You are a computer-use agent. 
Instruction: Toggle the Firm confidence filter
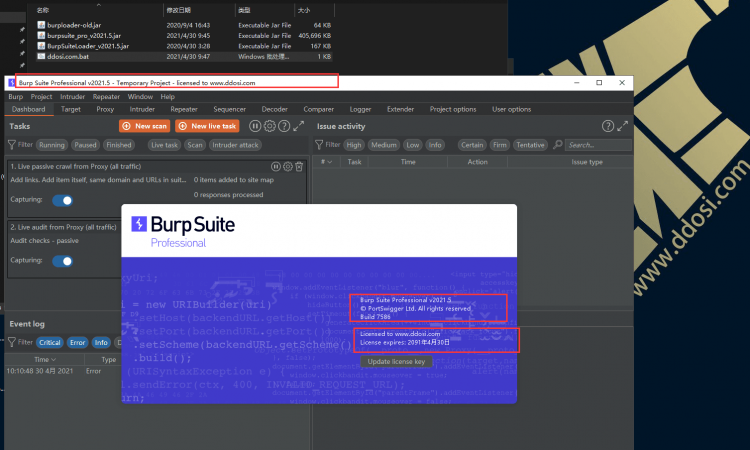pos(499,145)
